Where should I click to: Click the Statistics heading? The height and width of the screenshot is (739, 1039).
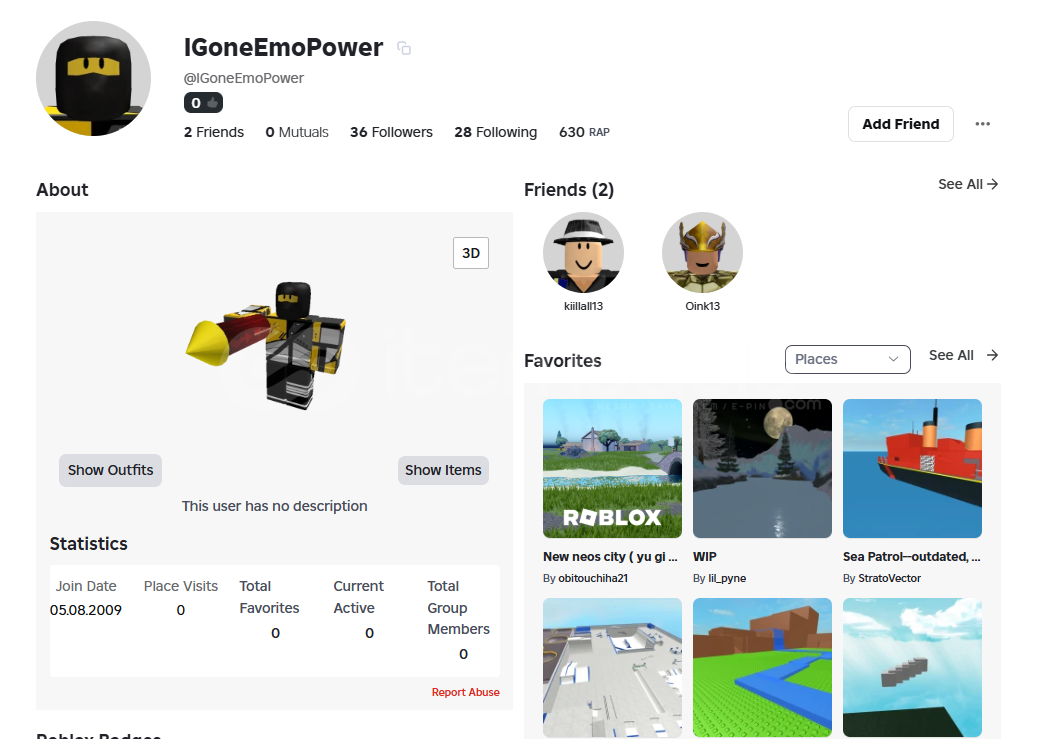(x=89, y=544)
